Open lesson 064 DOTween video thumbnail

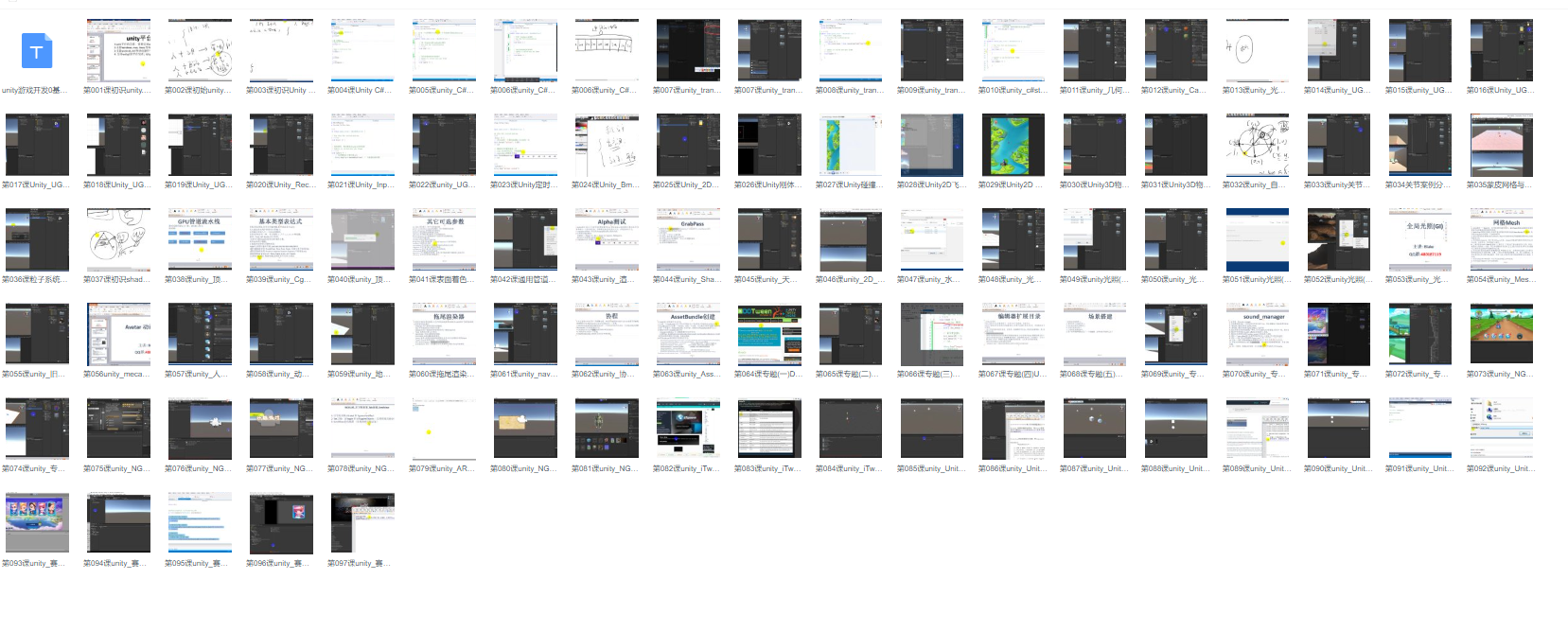[x=768, y=335]
